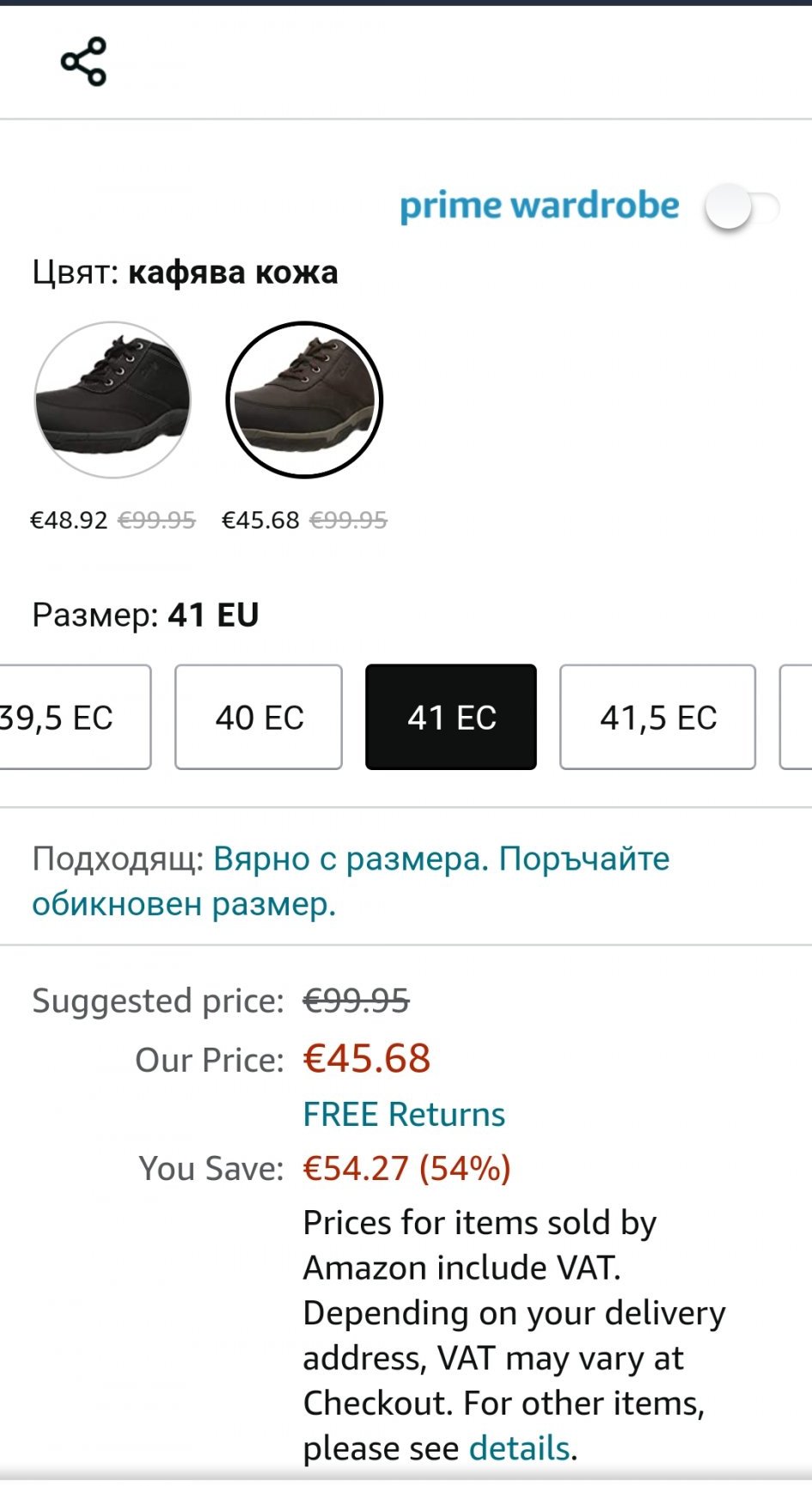Tap the 'Цвят: кафява кожа' color label
The height and width of the screenshot is (1486, 812).
185,272
